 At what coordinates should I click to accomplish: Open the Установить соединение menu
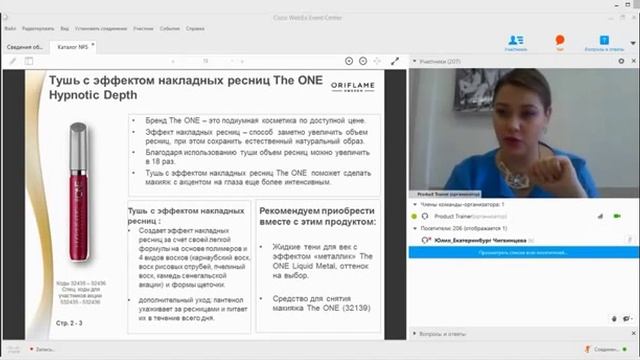coord(101,29)
